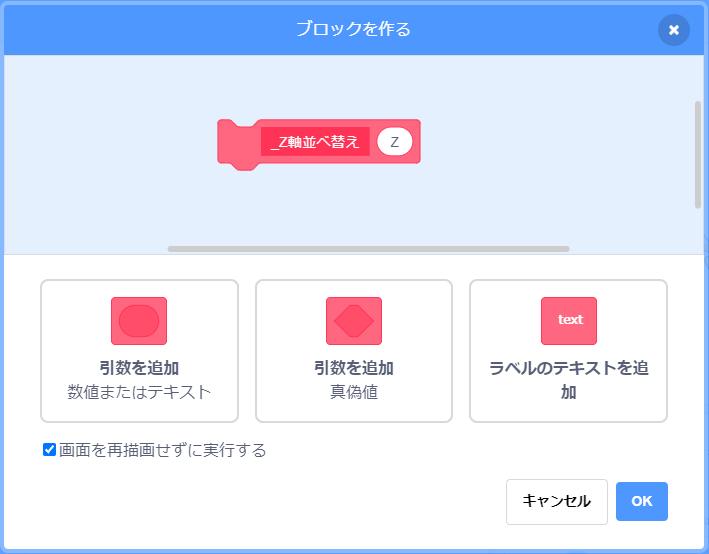Viewport: 709px width, 554px height.
Task: Select the Z argument field on block
Action: tap(394, 142)
